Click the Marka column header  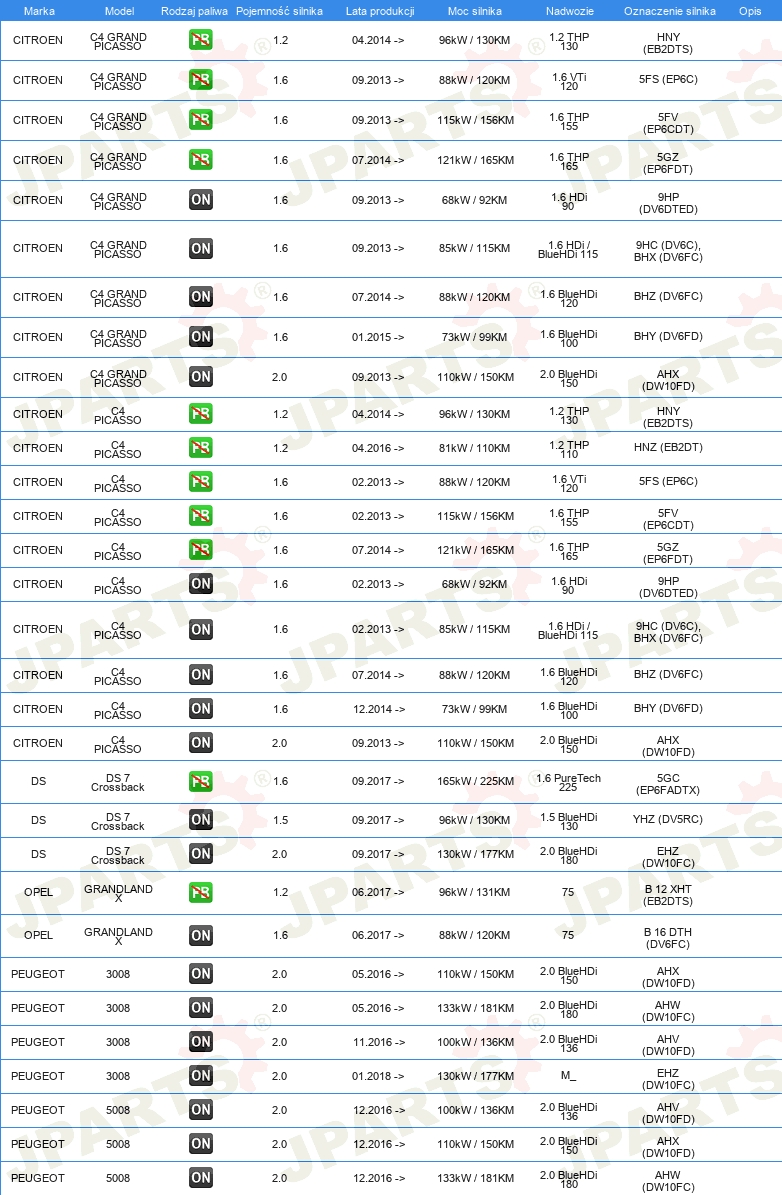point(39,11)
